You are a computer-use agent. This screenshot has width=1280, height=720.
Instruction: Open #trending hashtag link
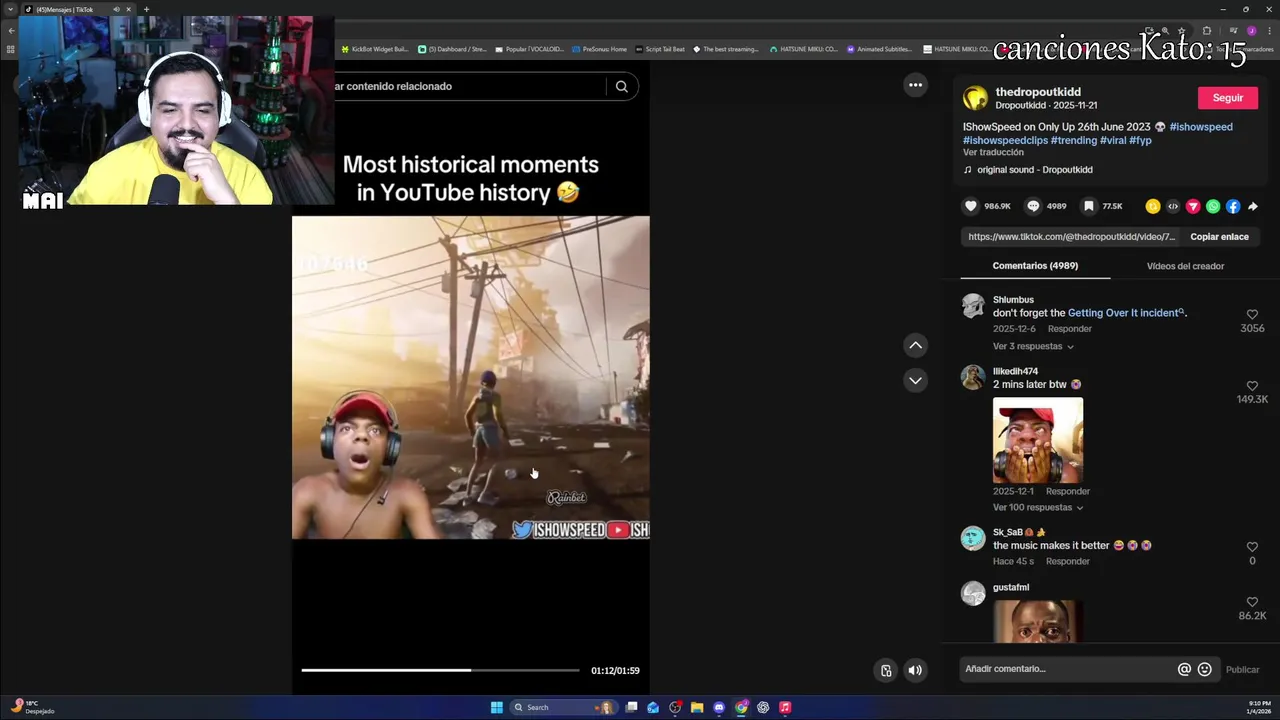pos(1074,140)
